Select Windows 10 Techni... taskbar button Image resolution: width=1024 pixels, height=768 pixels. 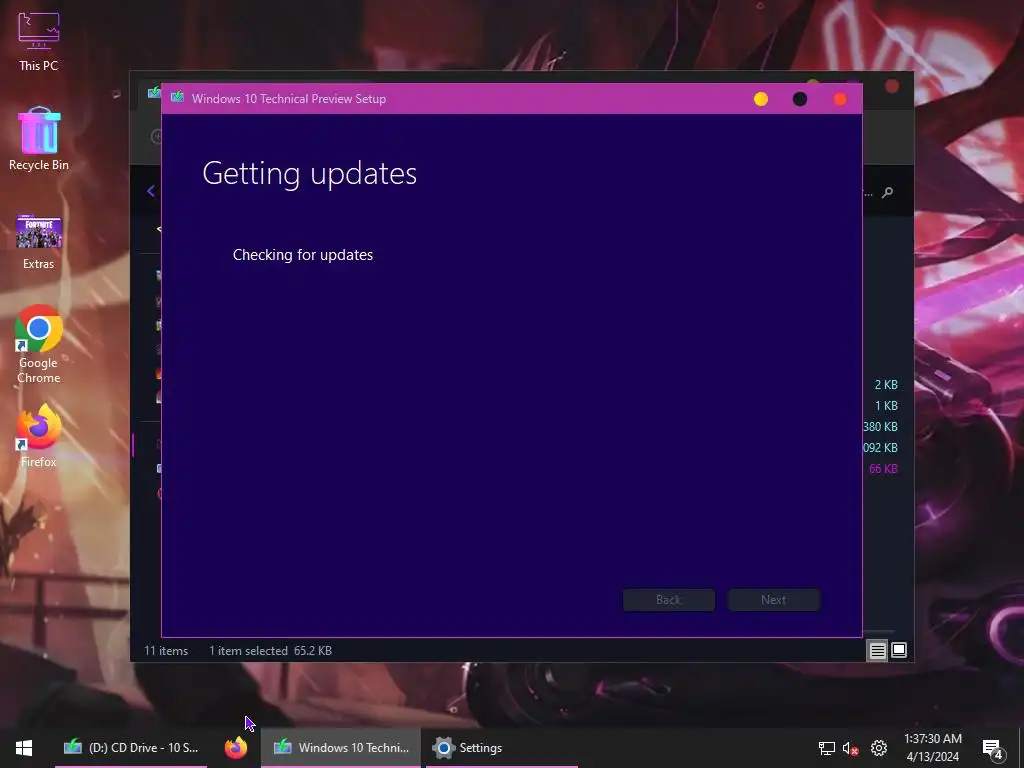point(341,748)
